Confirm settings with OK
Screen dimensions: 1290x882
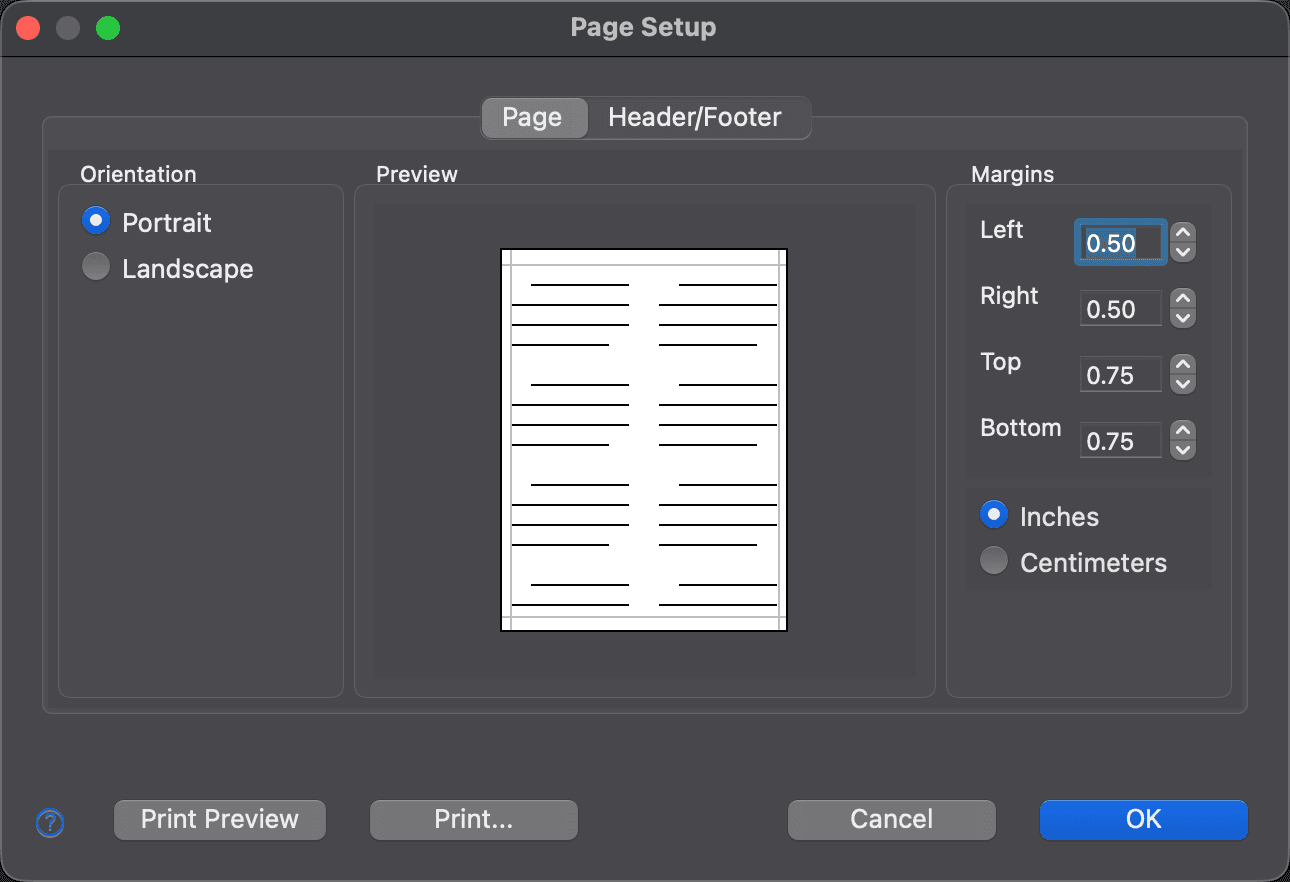pyautogui.click(x=1144, y=819)
